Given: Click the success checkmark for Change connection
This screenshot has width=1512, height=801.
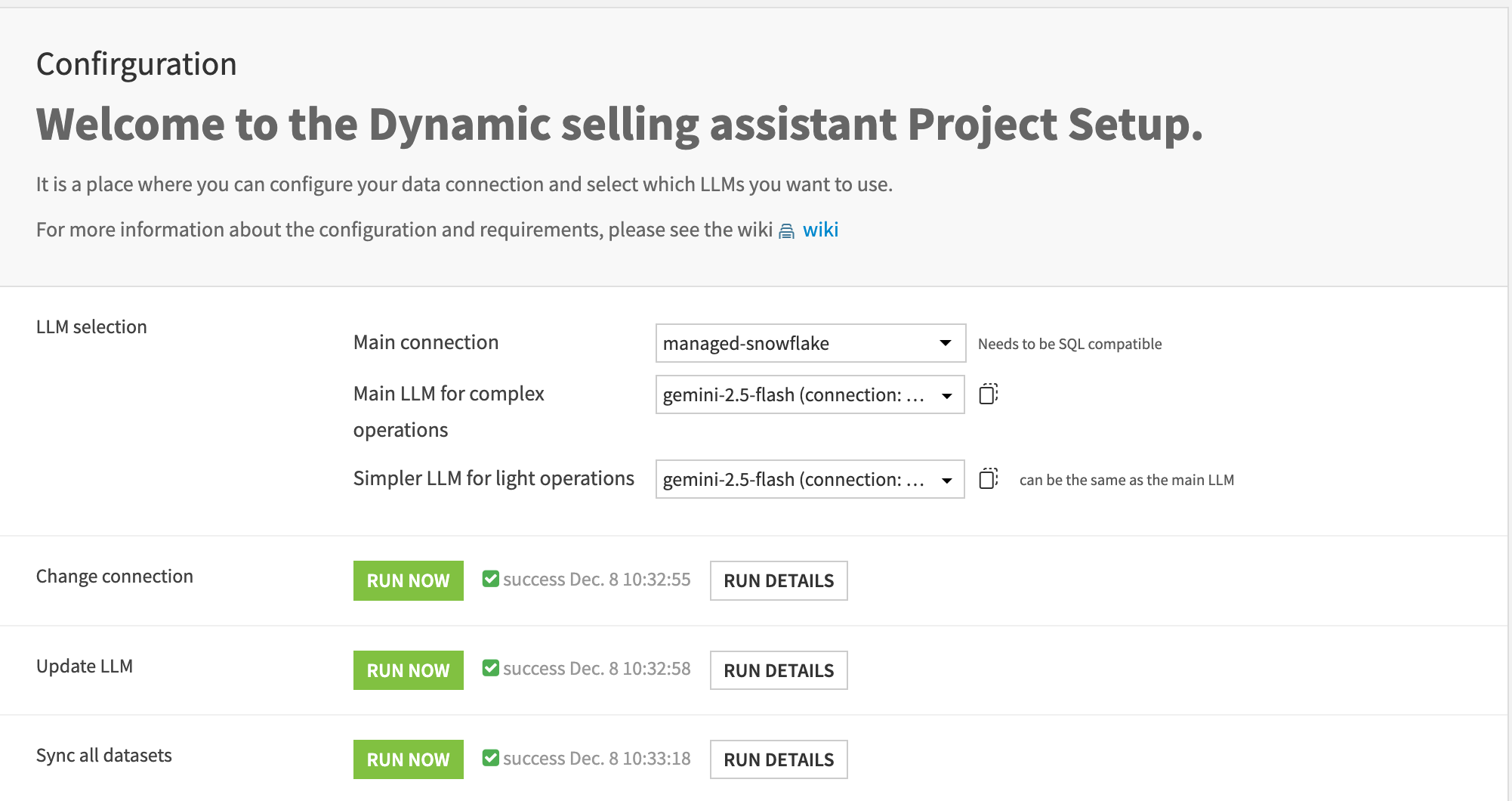Looking at the screenshot, I should click(490, 578).
